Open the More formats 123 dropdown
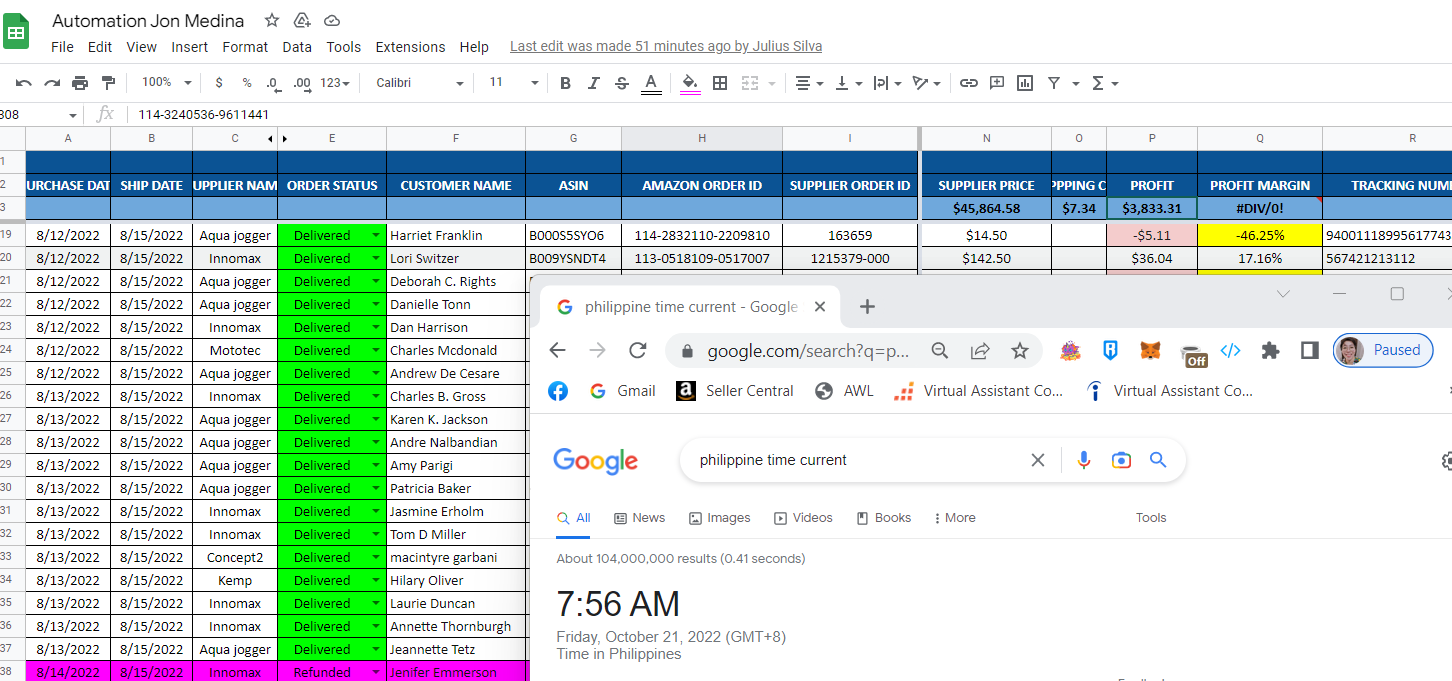Screen dimensions: 1452x681 click(x=335, y=83)
